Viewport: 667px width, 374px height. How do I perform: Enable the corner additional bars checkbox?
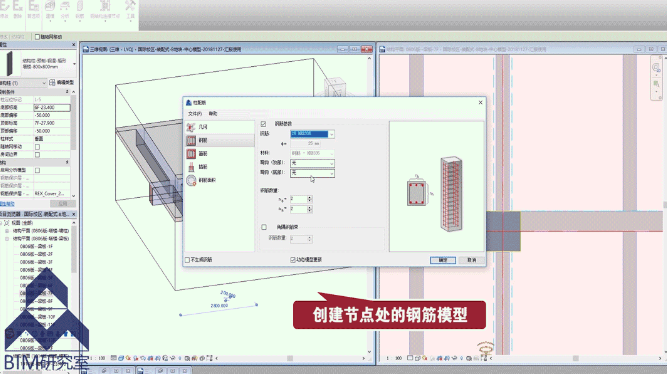tap(264, 227)
